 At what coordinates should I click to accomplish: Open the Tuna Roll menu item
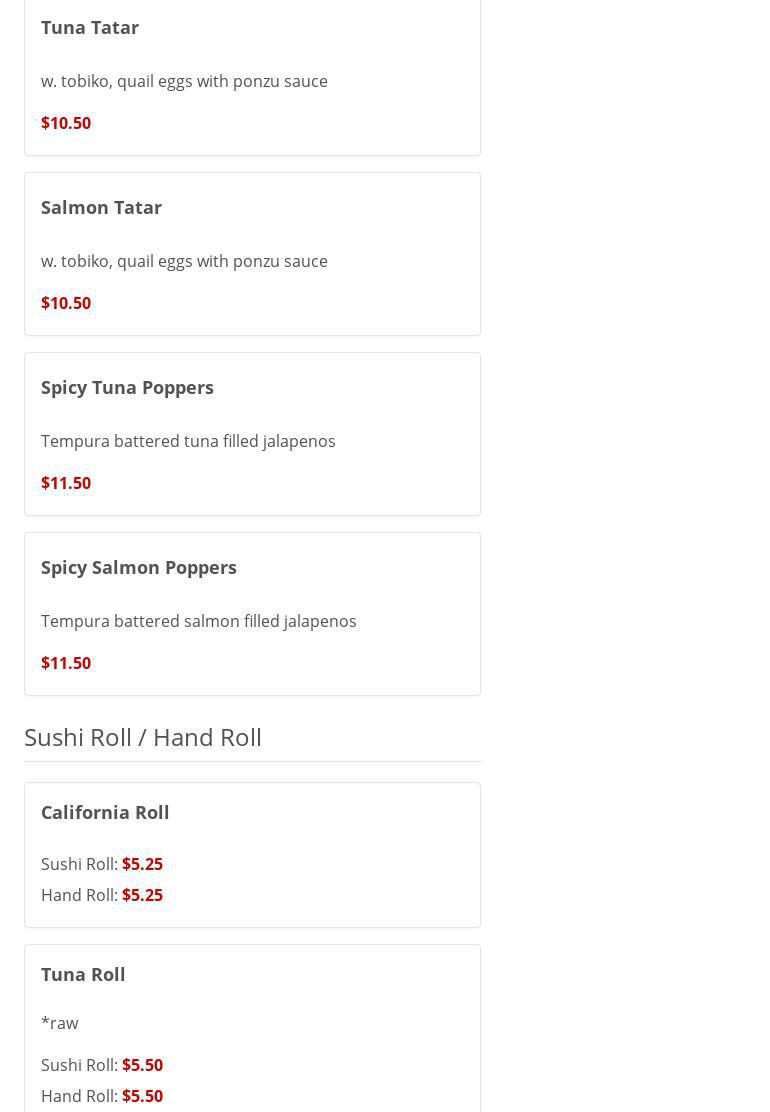pos(83,974)
